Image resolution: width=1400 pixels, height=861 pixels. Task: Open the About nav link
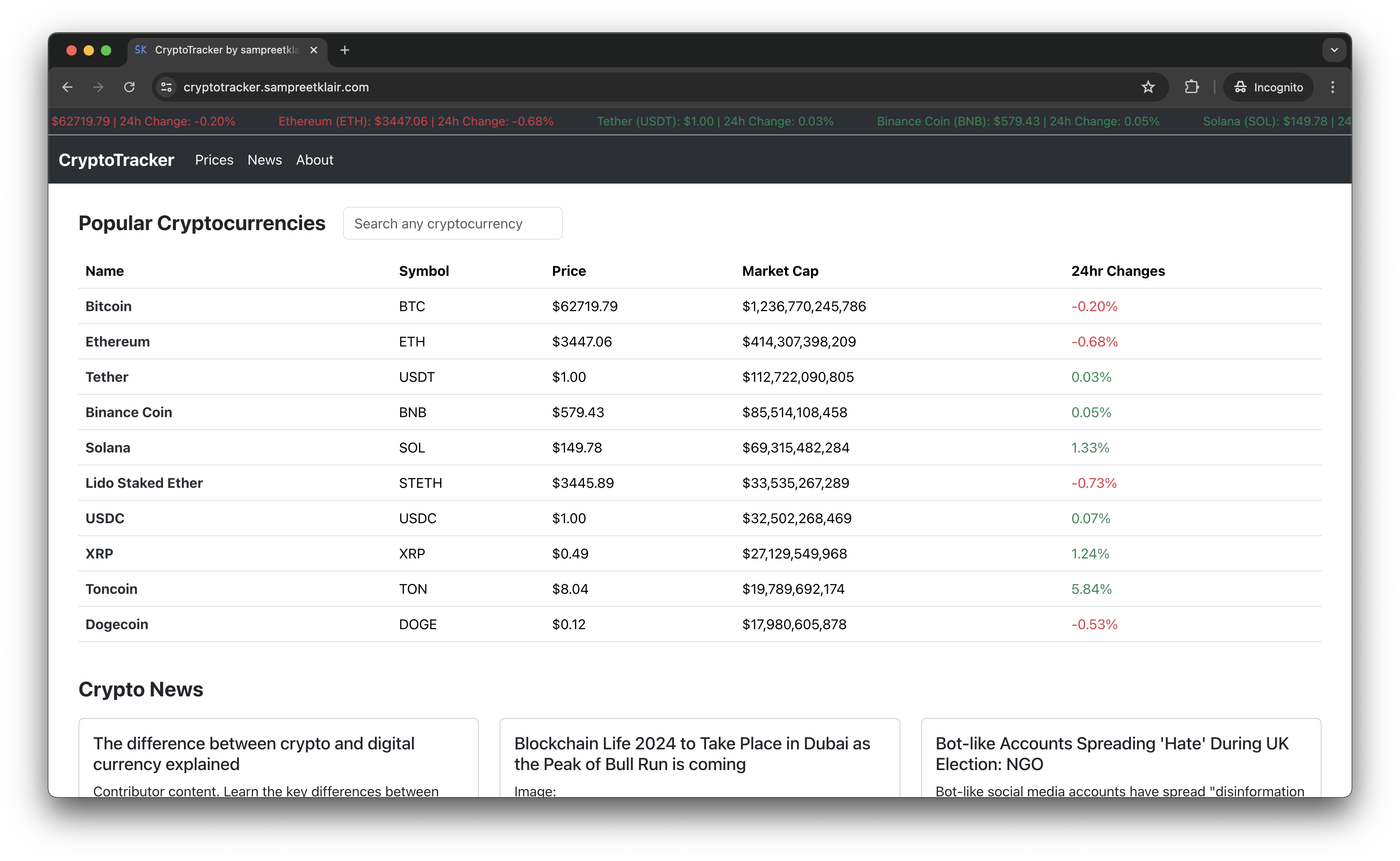point(314,160)
